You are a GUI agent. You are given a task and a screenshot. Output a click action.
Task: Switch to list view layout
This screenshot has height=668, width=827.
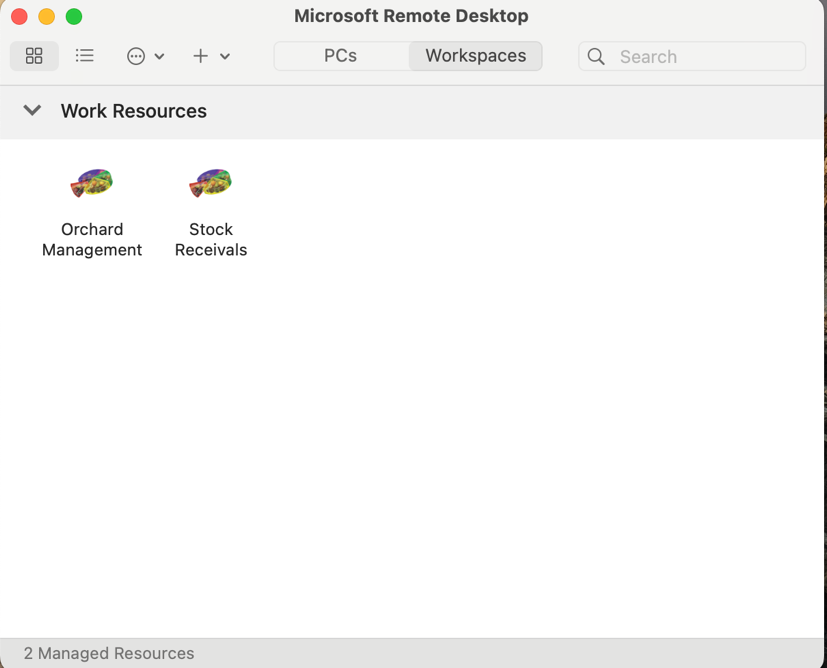pyautogui.click(x=84, y=56)
